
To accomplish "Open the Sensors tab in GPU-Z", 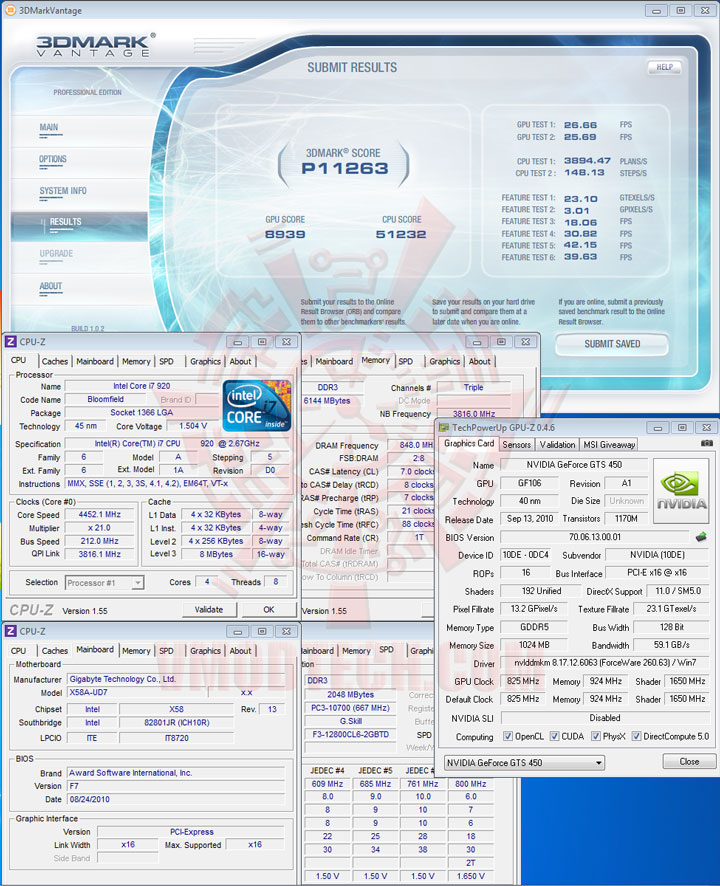I will pos(517,445).
